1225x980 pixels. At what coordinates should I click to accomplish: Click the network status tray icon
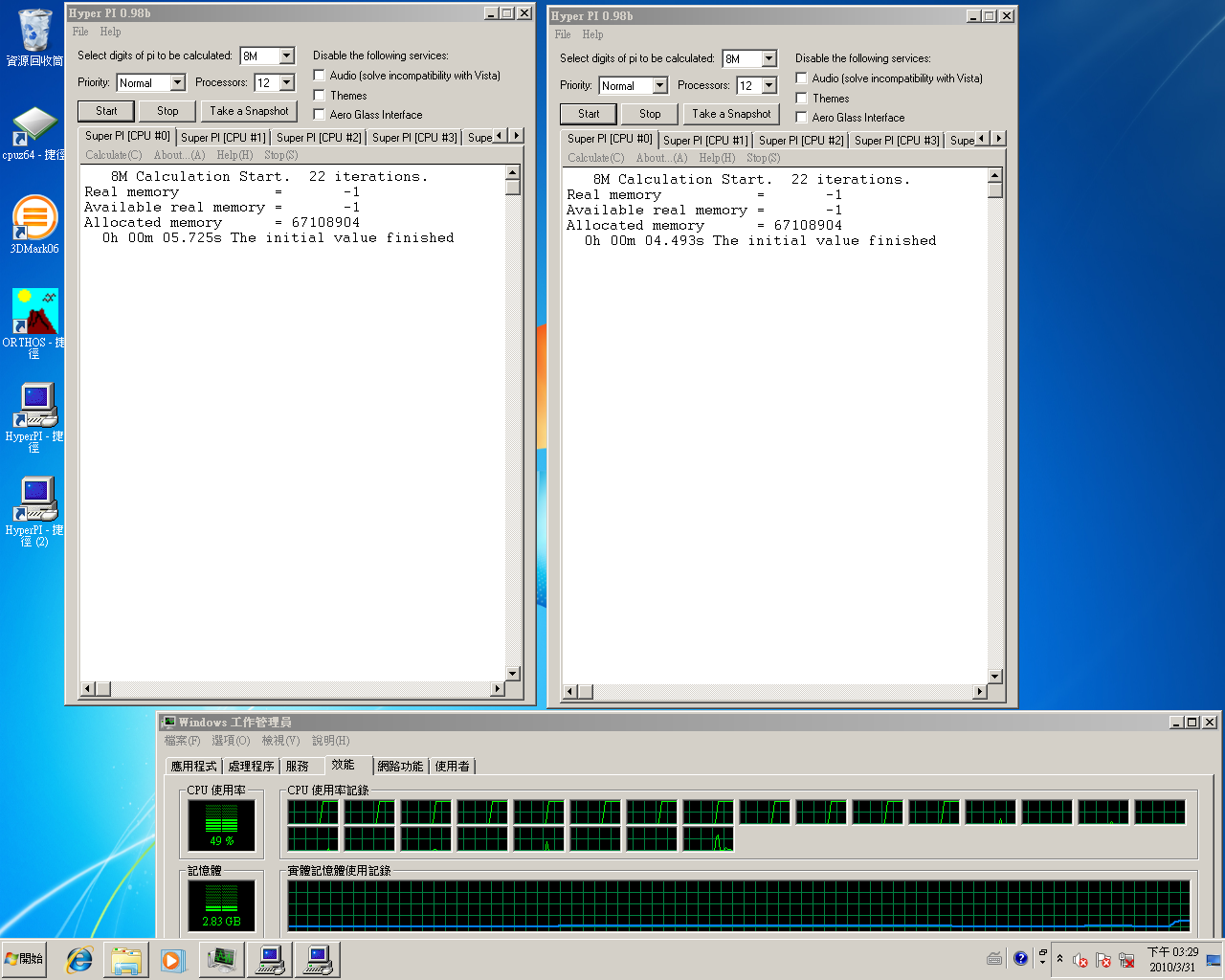(x=1126, y=960)
